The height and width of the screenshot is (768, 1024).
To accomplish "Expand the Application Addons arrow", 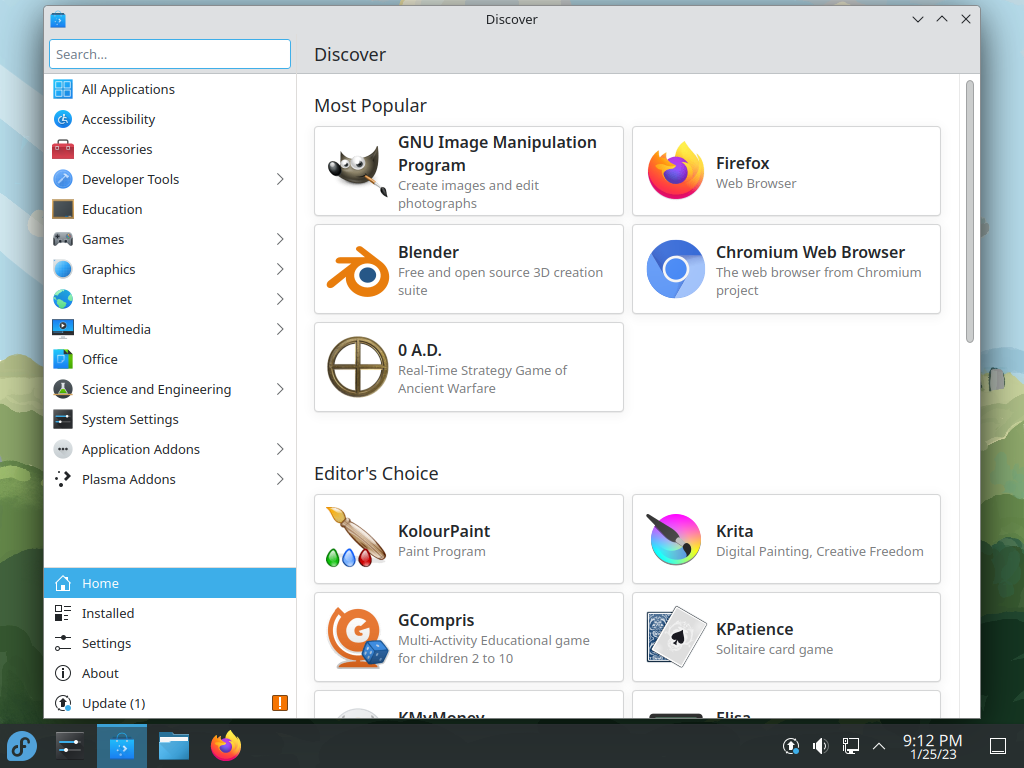I will [x=280, y=449].
